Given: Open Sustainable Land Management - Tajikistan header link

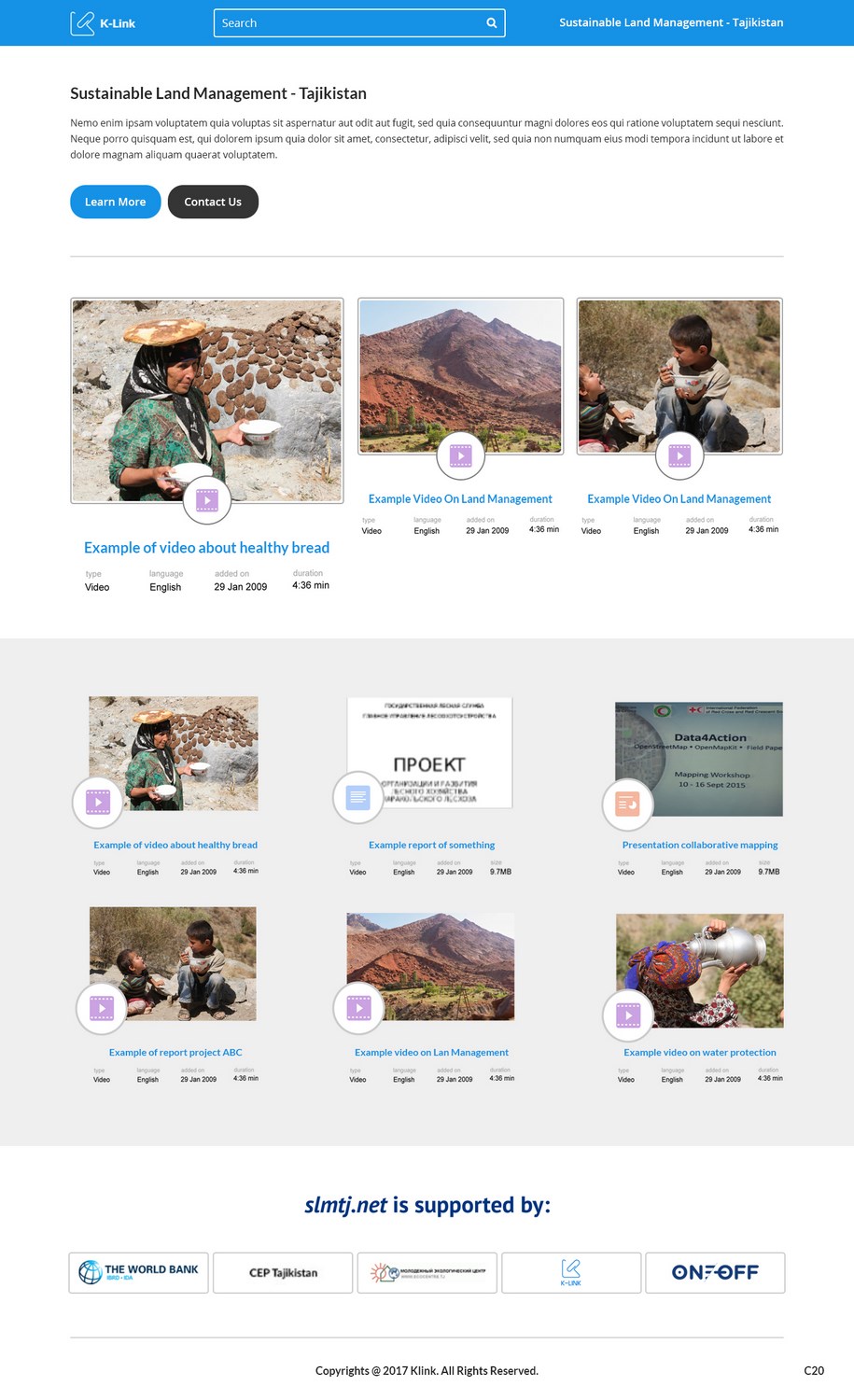Looking at the screenshot, I should (x=671, y=22).
